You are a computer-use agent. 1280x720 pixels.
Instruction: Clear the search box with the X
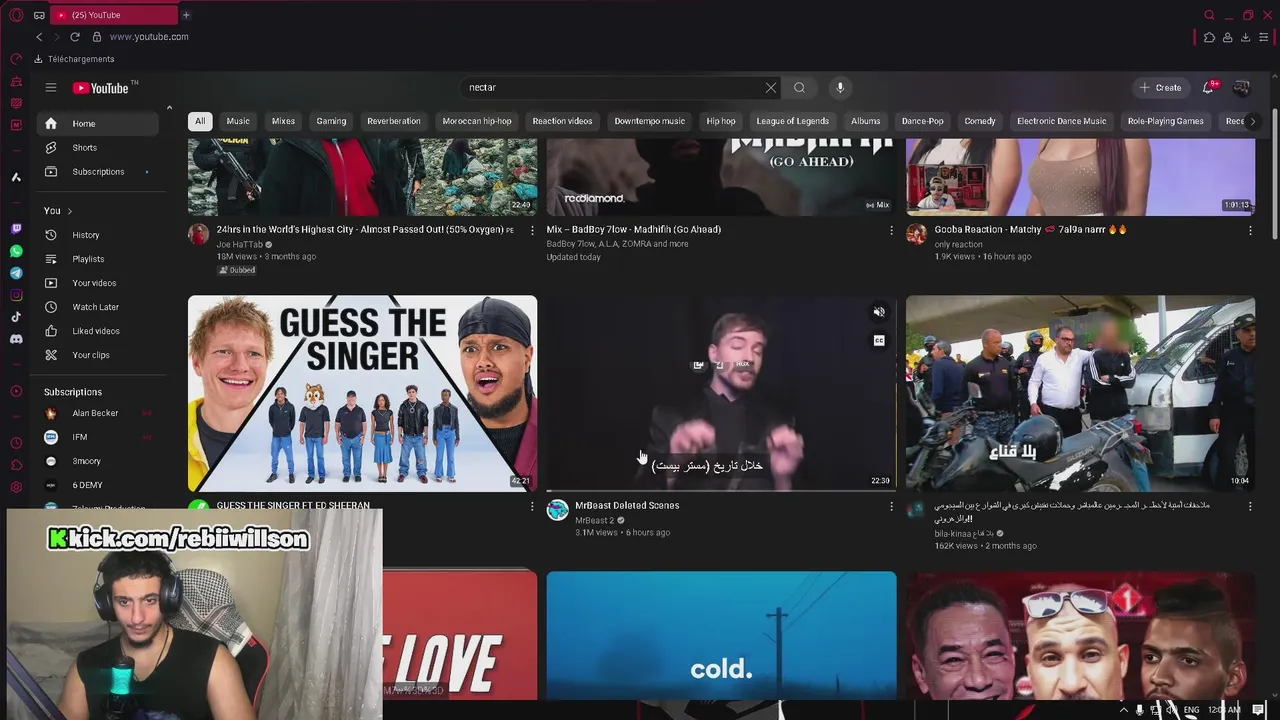click(771, 88)
